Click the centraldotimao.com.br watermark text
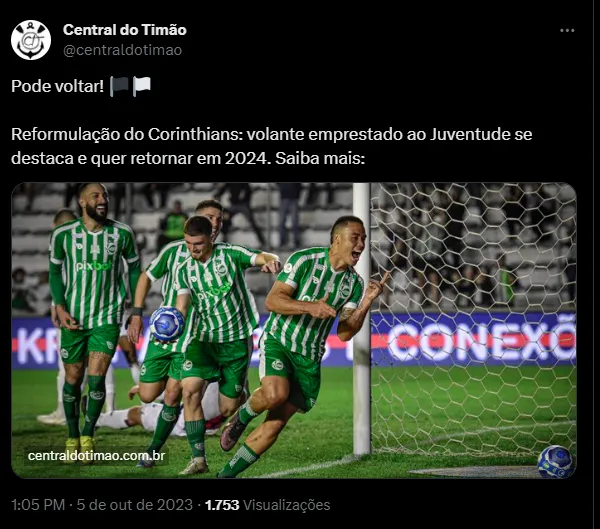The image size is (600, 529). pyautogui.click(x=96, y=456)
